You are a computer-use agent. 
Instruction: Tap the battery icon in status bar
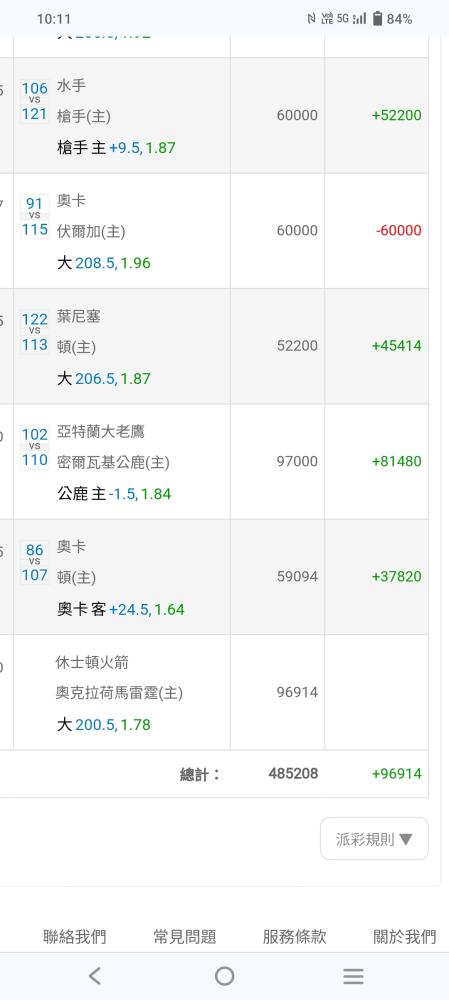[378, 18]
